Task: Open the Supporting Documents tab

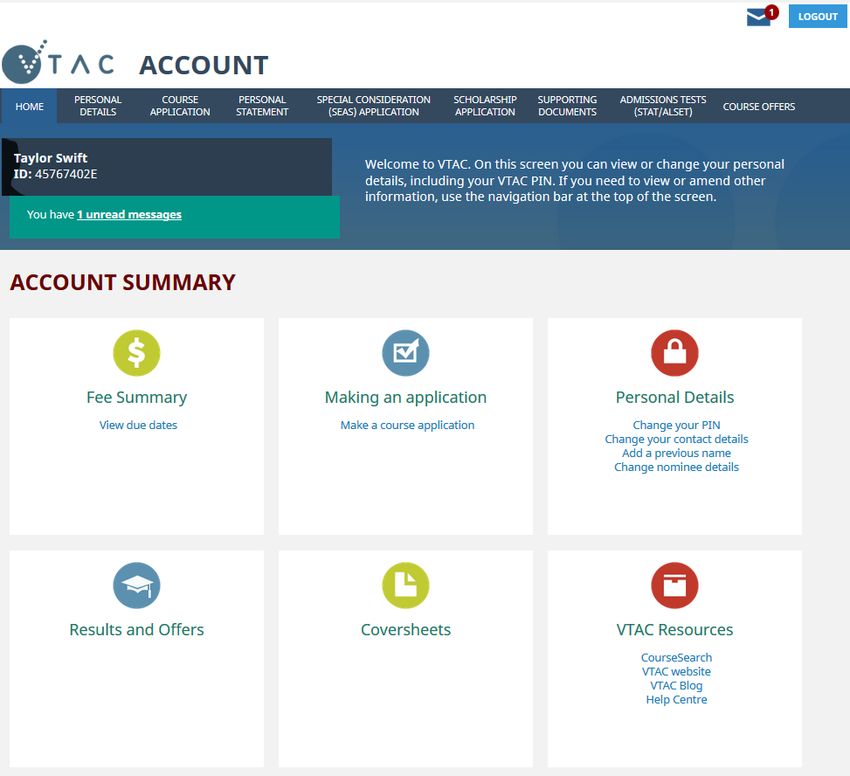Action: (567, 106)
